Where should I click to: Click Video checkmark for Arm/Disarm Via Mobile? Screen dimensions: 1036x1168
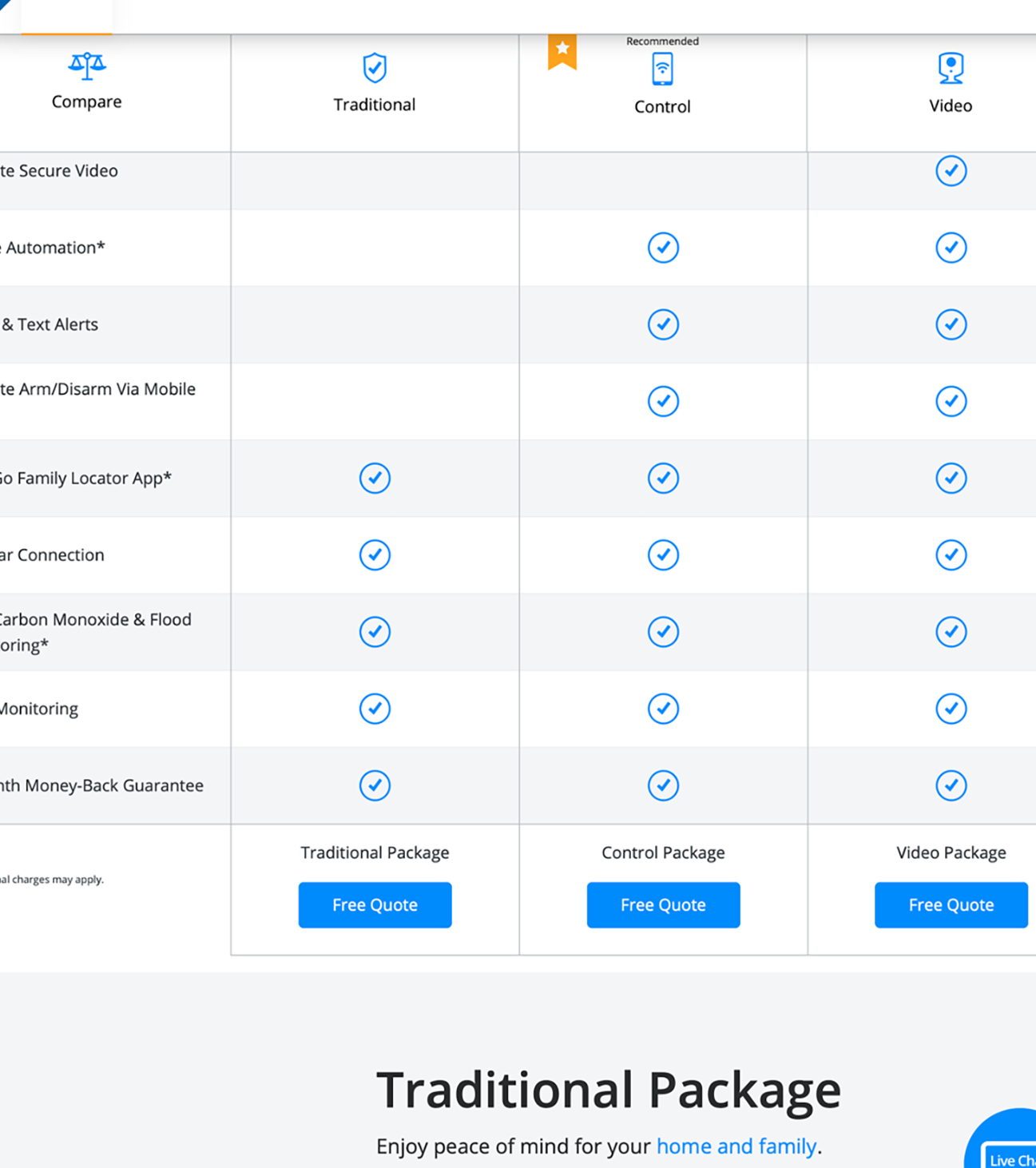pos(951,401)
